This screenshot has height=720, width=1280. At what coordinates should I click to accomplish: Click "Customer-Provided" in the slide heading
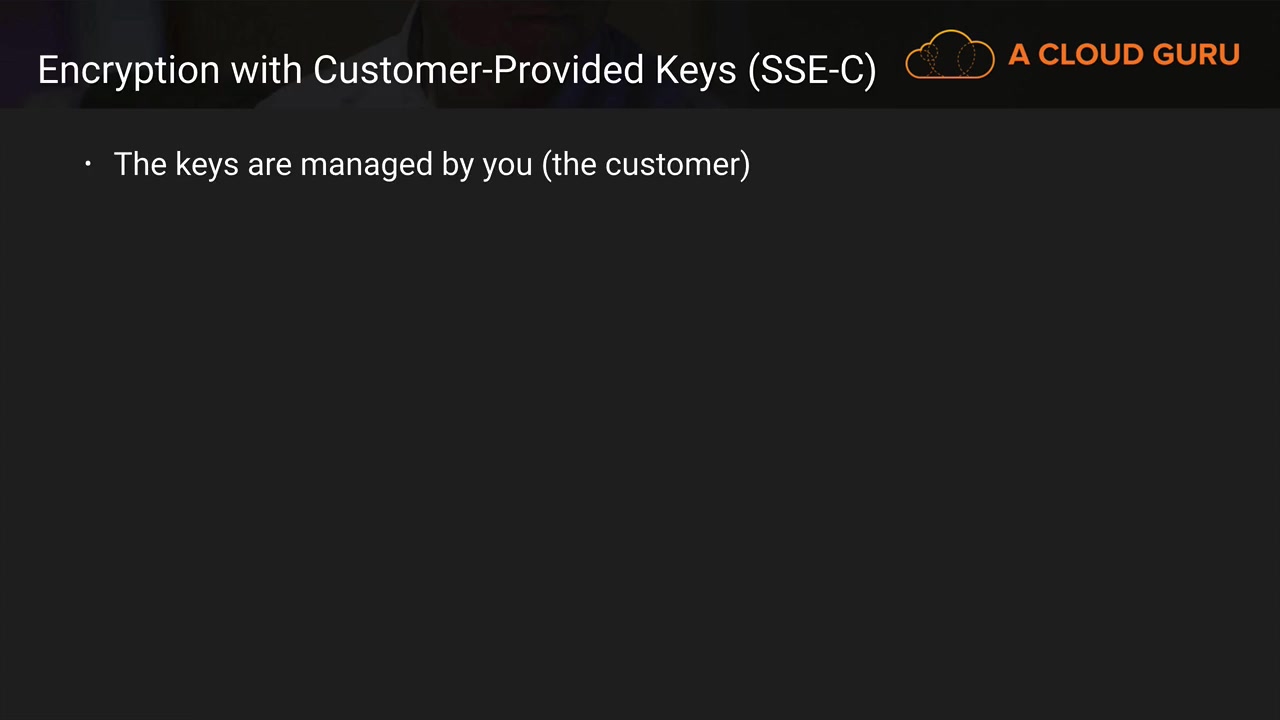479,70
